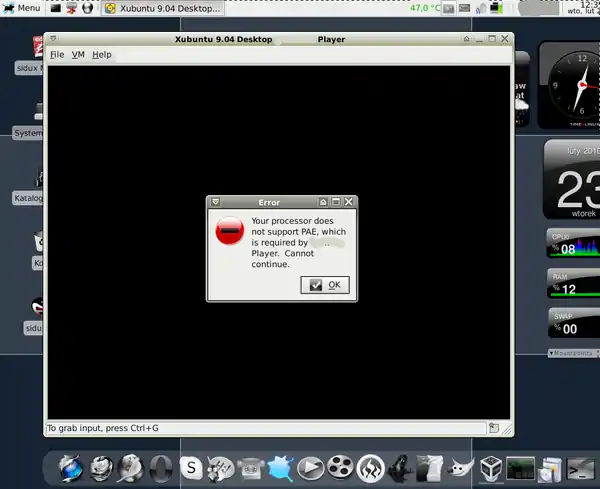
Task: Launch the blue globe browser in dock
Action: coord(71,467)
